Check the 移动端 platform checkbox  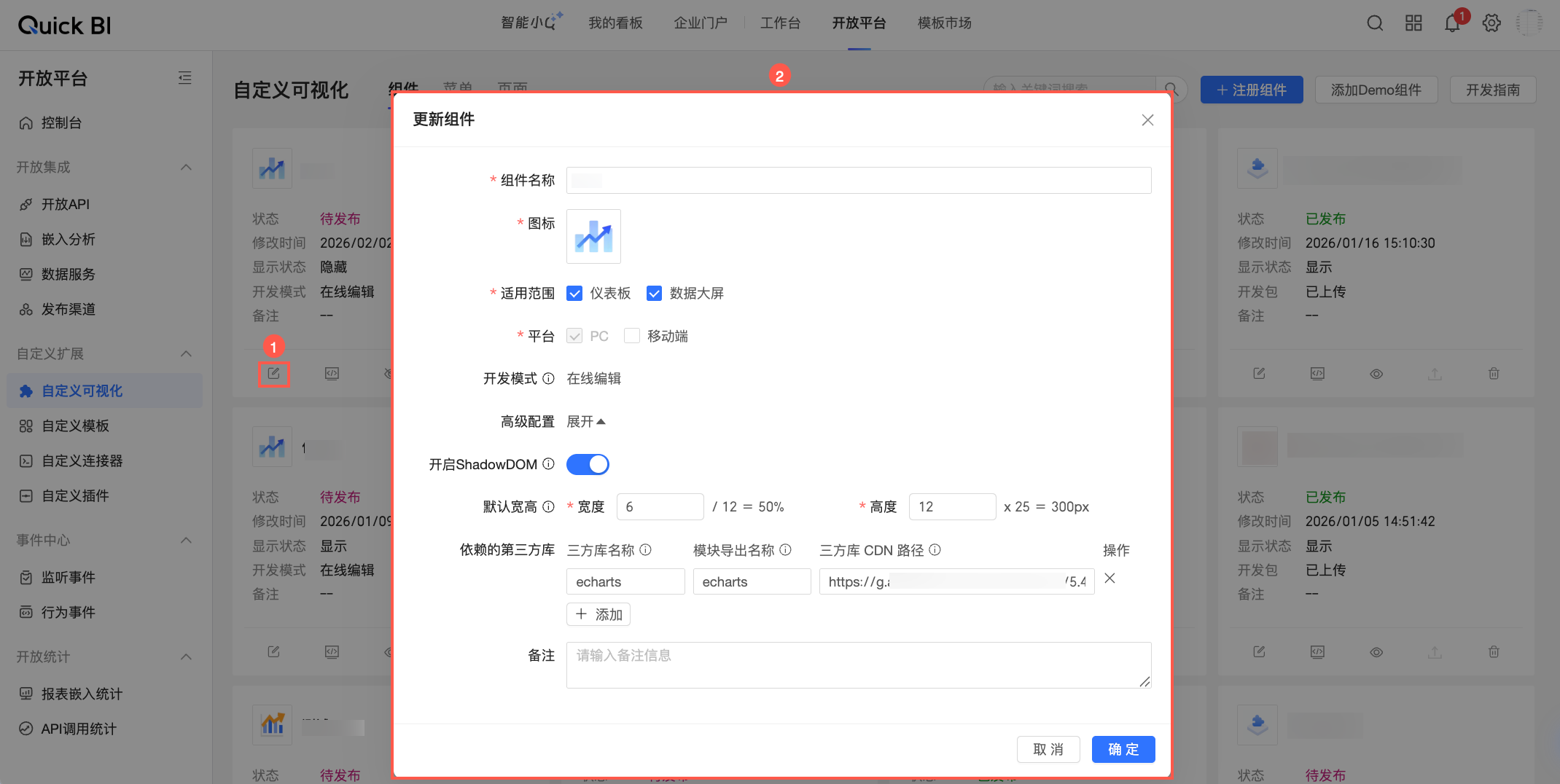pyautogui.click(x=631, y=335)
